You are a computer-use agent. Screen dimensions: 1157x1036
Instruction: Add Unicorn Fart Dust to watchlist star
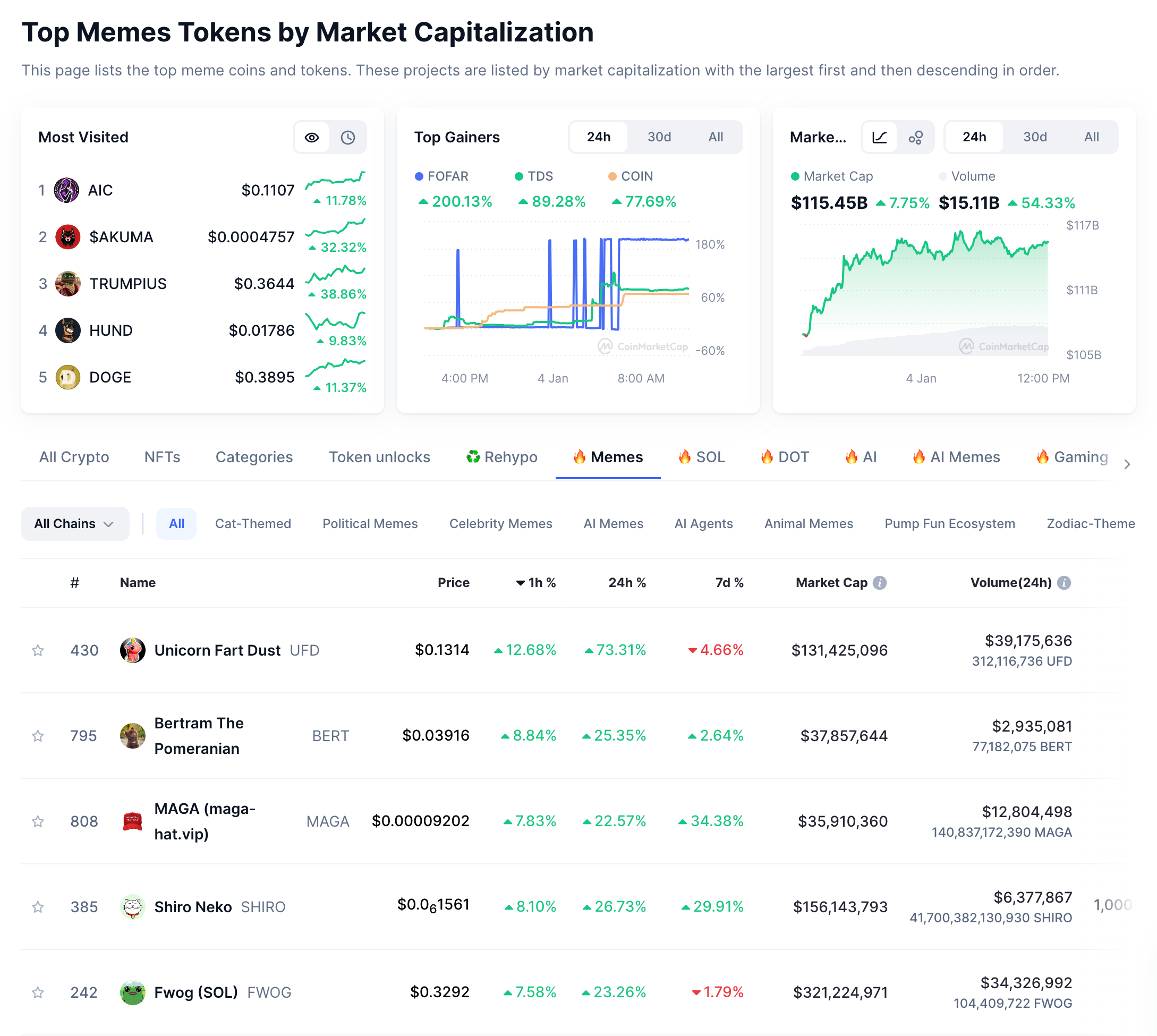pos(38,649)
